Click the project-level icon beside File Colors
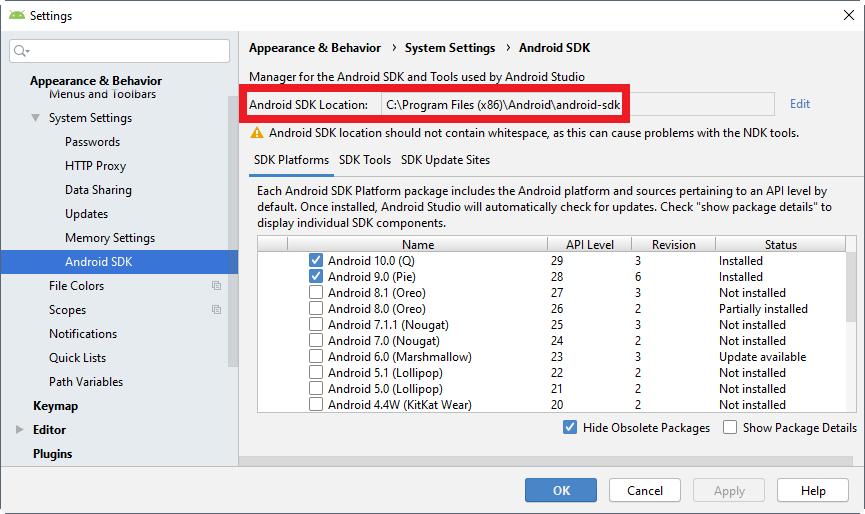Image resolution: width=865 pixels, height=514 pixels. pyautogui.click(x=216, y=286)
